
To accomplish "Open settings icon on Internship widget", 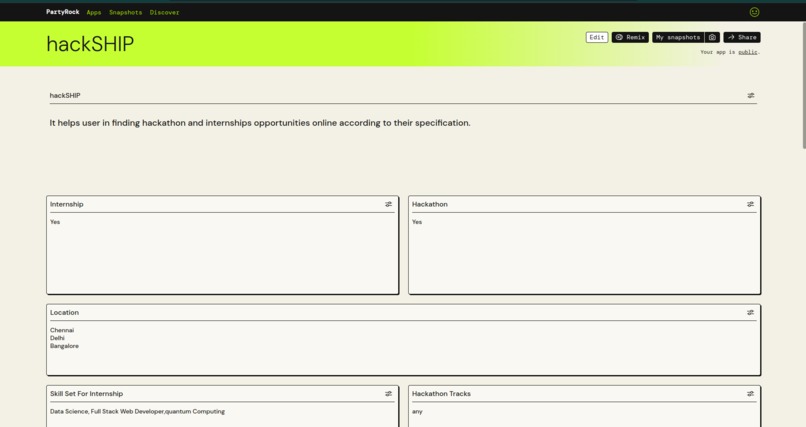I will pos(389,205).
